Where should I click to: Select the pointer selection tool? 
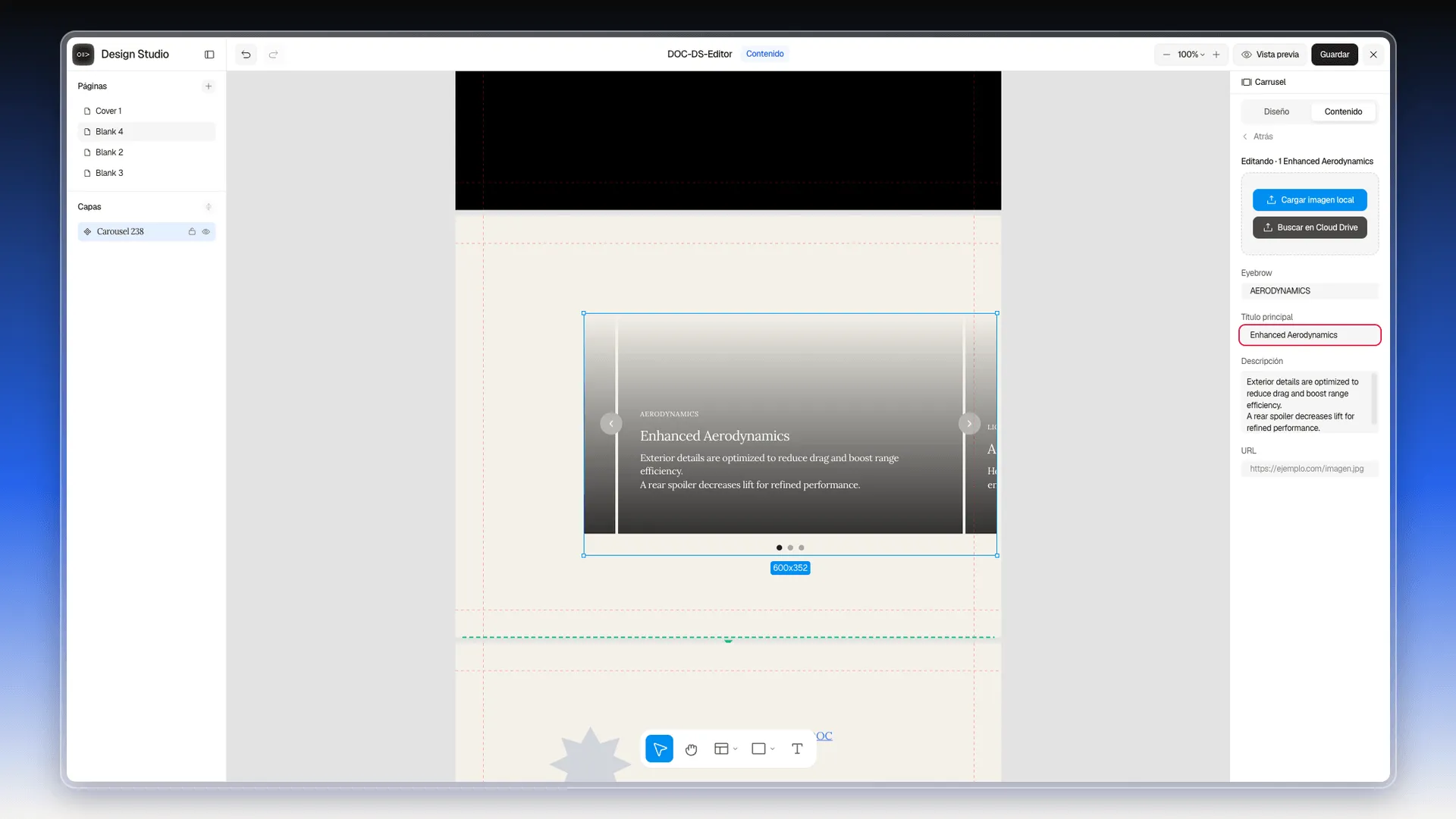point(660,749)
